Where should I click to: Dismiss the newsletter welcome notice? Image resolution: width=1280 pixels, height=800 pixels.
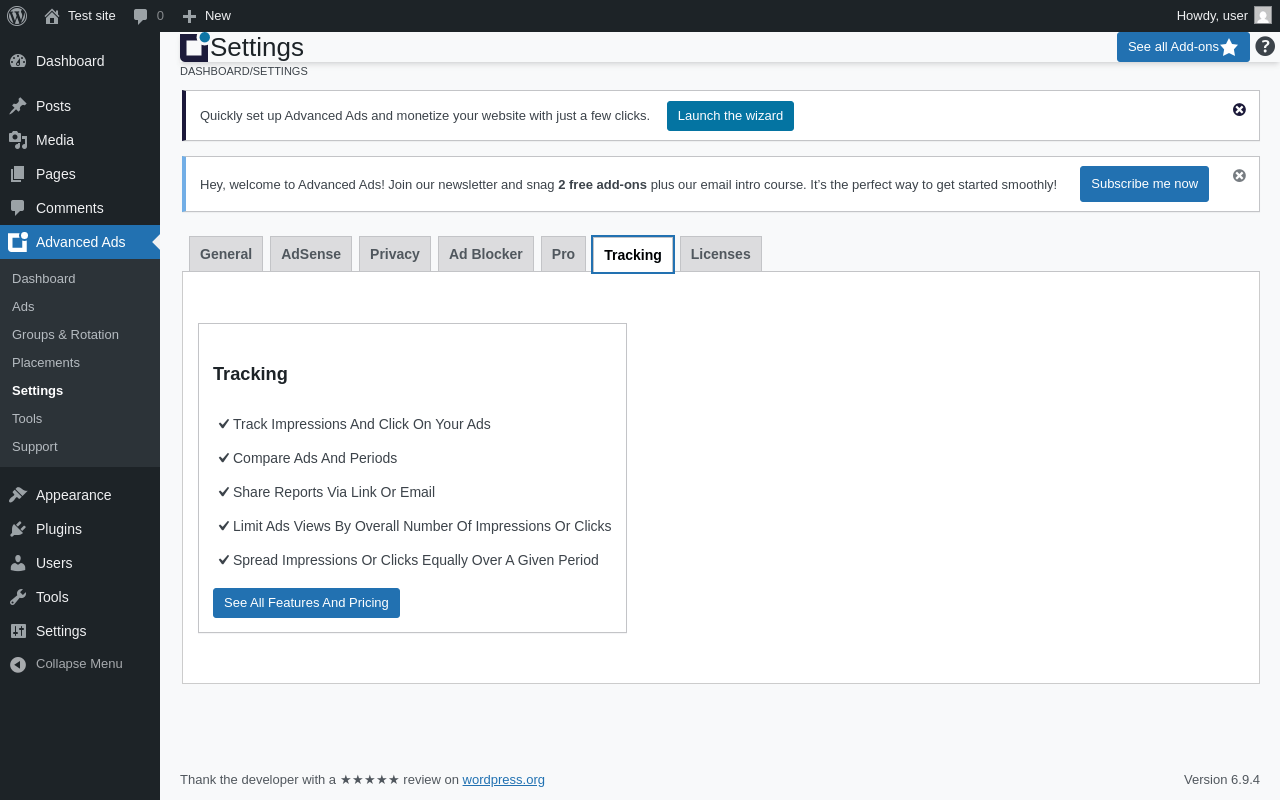click(1239, 176)
